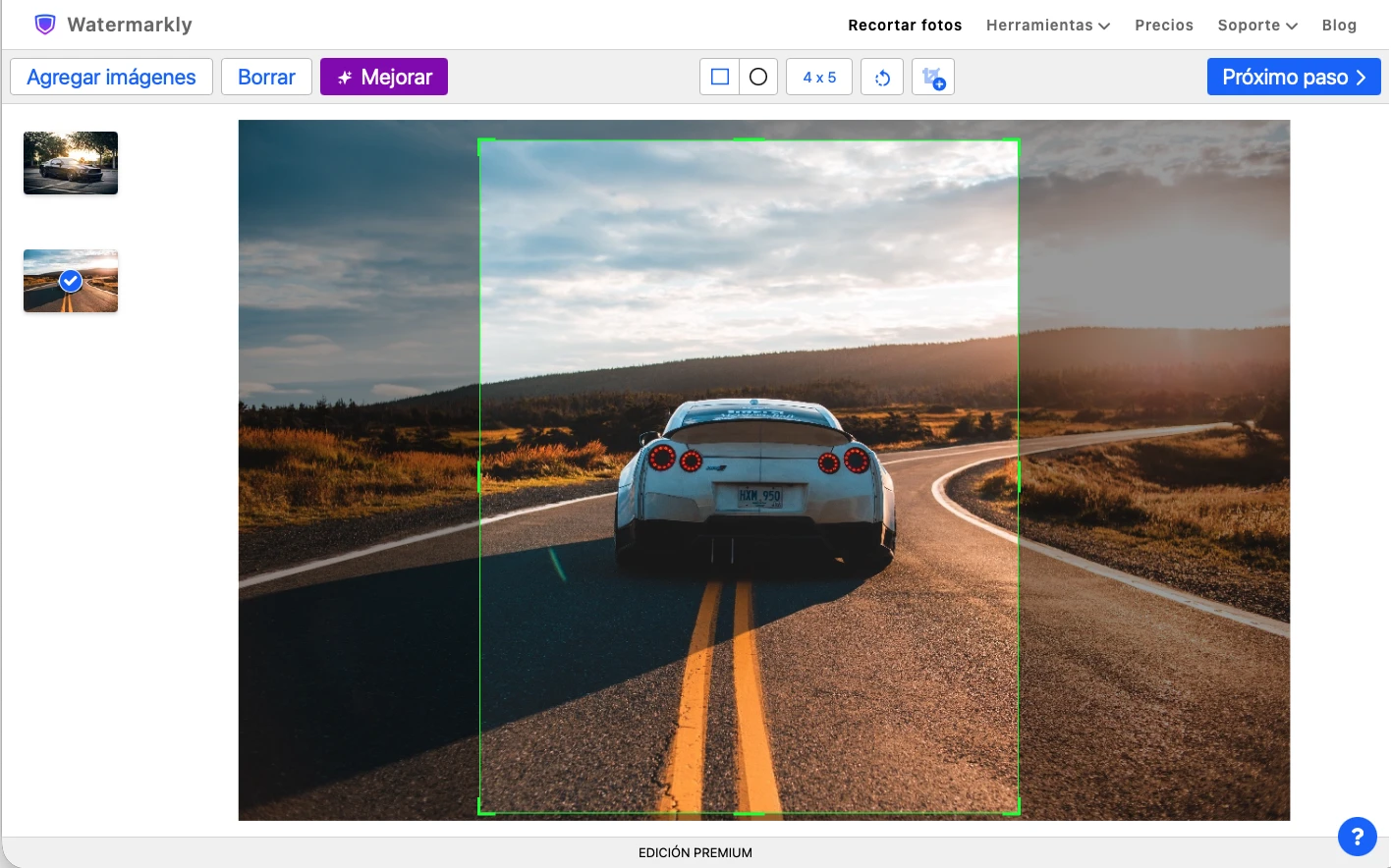The height and width of the screenshot is (868, 1391).
Task: Open the Precios page
Action: 1164,25
